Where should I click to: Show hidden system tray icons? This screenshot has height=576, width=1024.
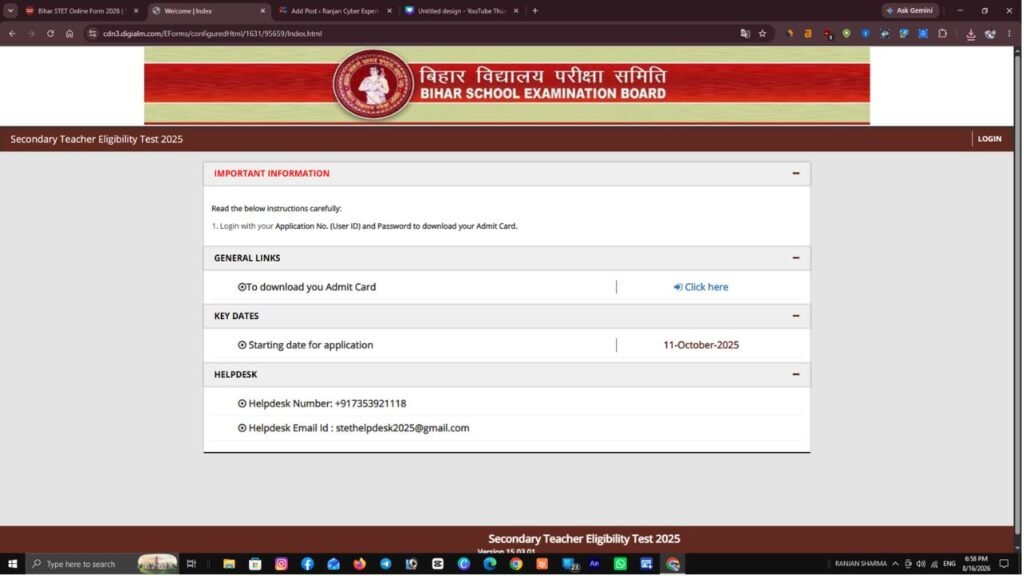coord(895,564)
